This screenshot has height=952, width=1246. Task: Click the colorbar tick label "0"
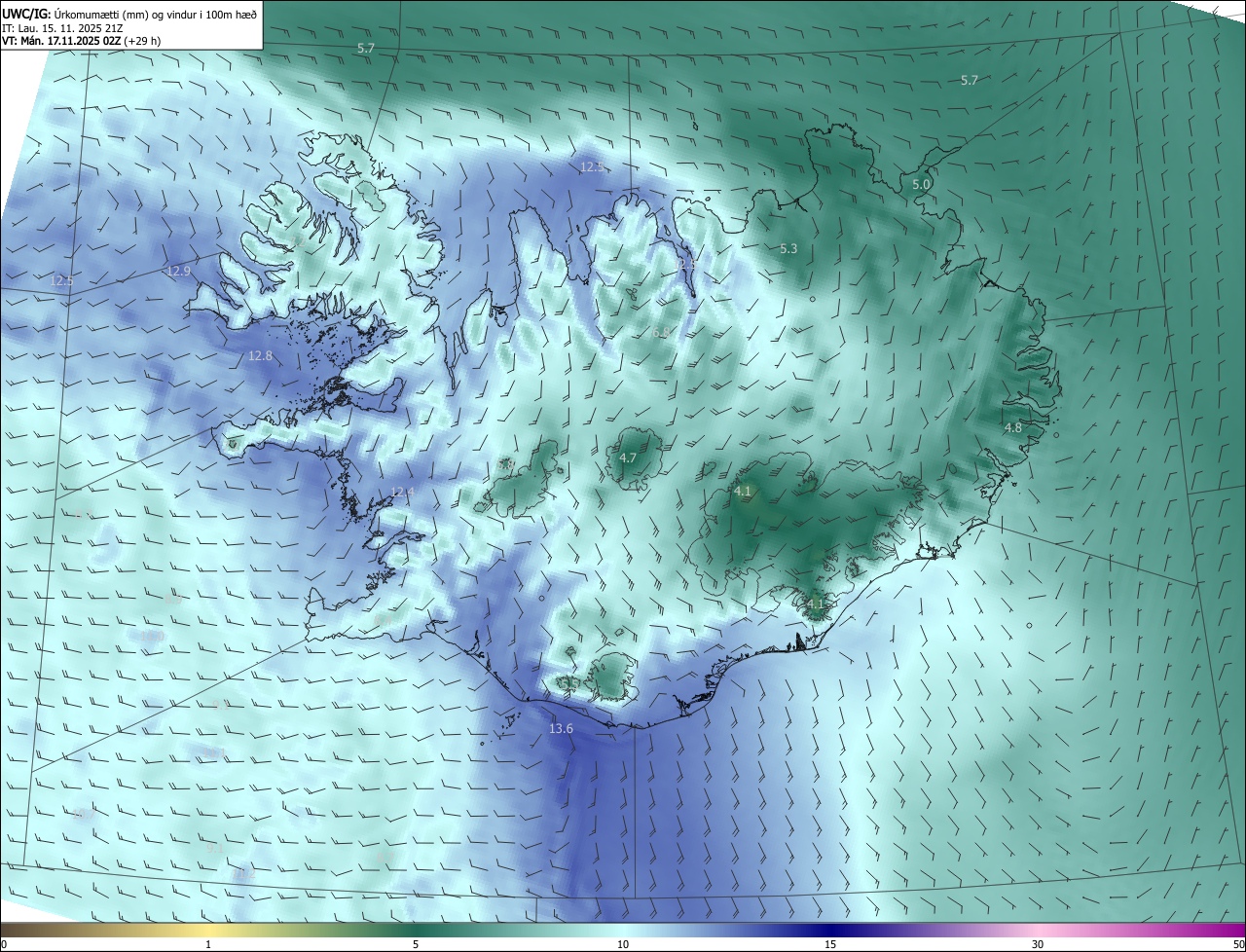pyautogui.click(x=3, y=945)
